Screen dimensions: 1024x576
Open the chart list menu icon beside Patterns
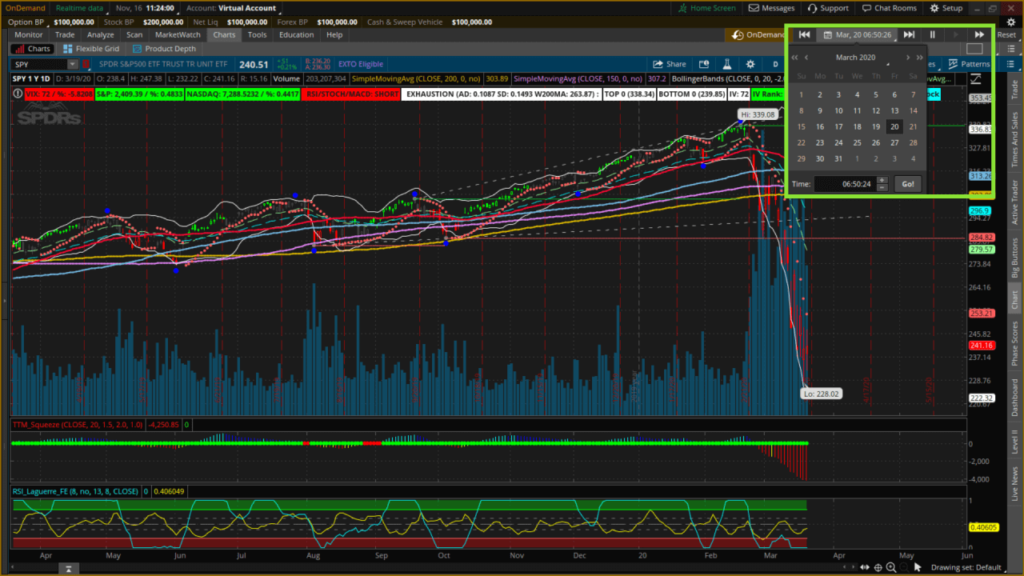pos(1010,64)
